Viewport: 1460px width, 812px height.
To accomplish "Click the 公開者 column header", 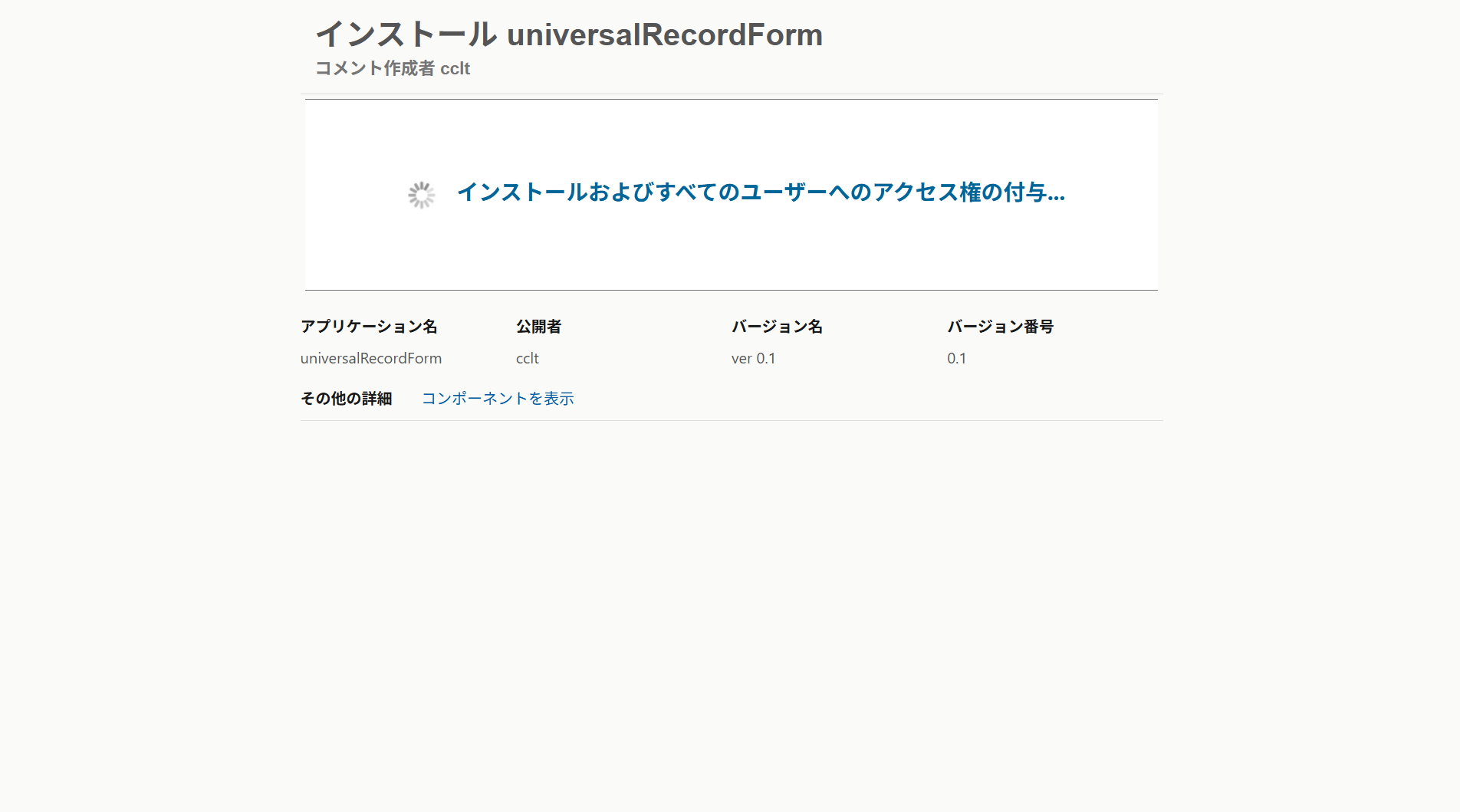I will click(538, 326).
